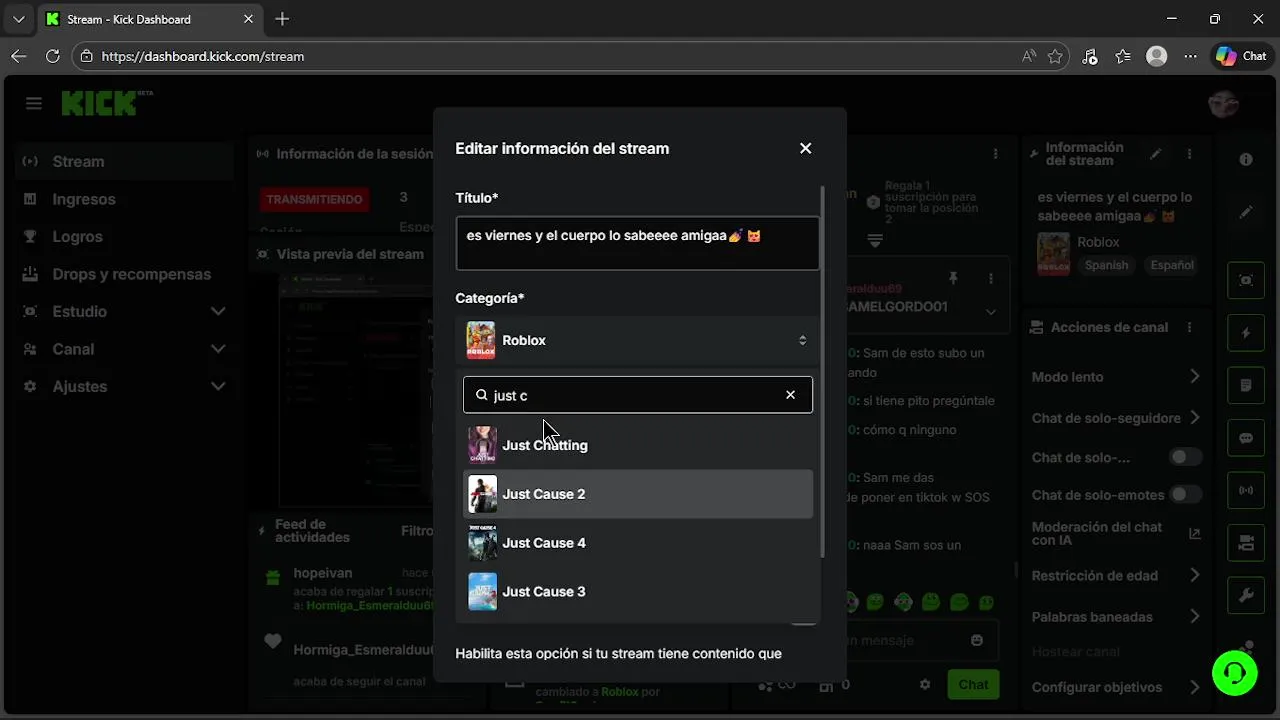Click the TRANSMITIENDO status badge
The image size is (1280, 720).
314,199
